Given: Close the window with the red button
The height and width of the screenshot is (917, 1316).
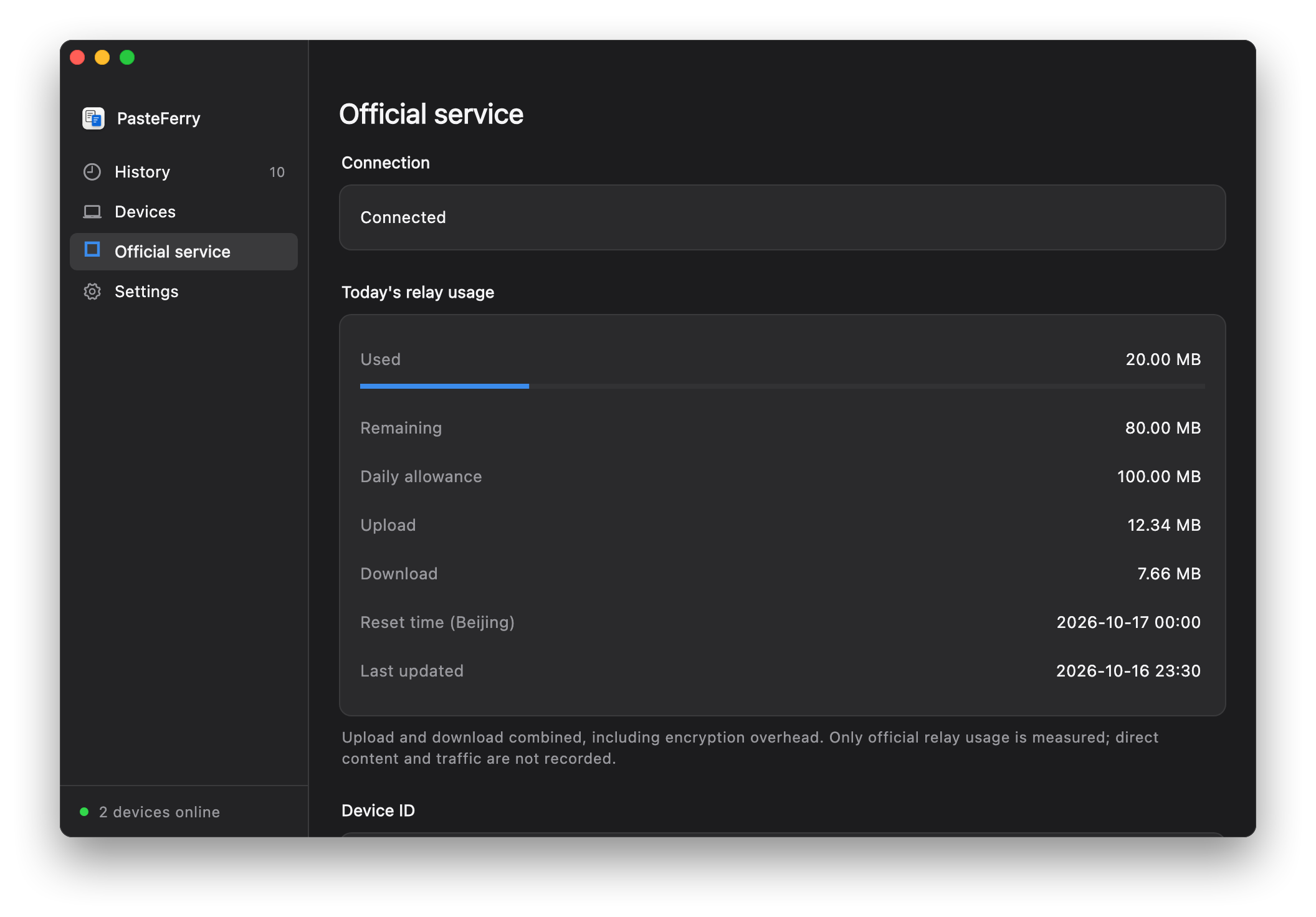Looking at the screenshot, I should 77,57.
